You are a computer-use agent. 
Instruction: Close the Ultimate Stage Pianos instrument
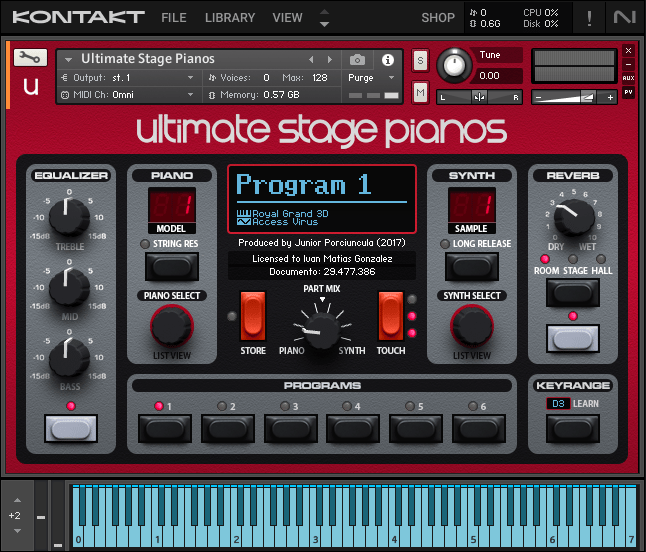point(628,50)
